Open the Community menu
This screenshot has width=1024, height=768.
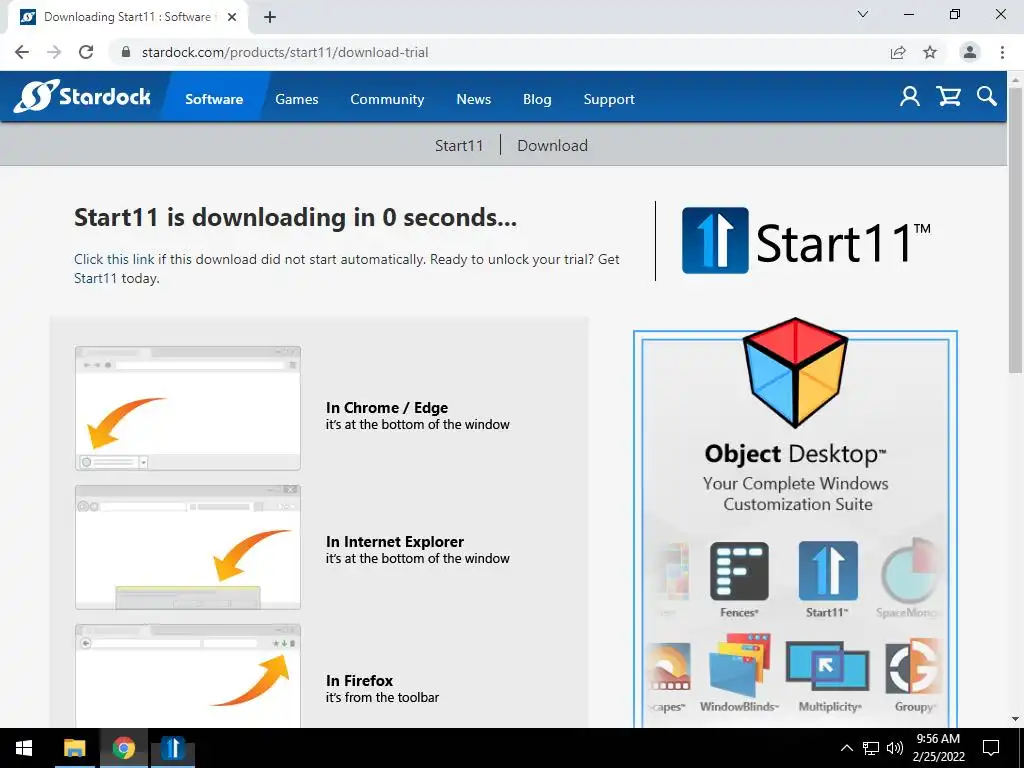coord(387,99)
